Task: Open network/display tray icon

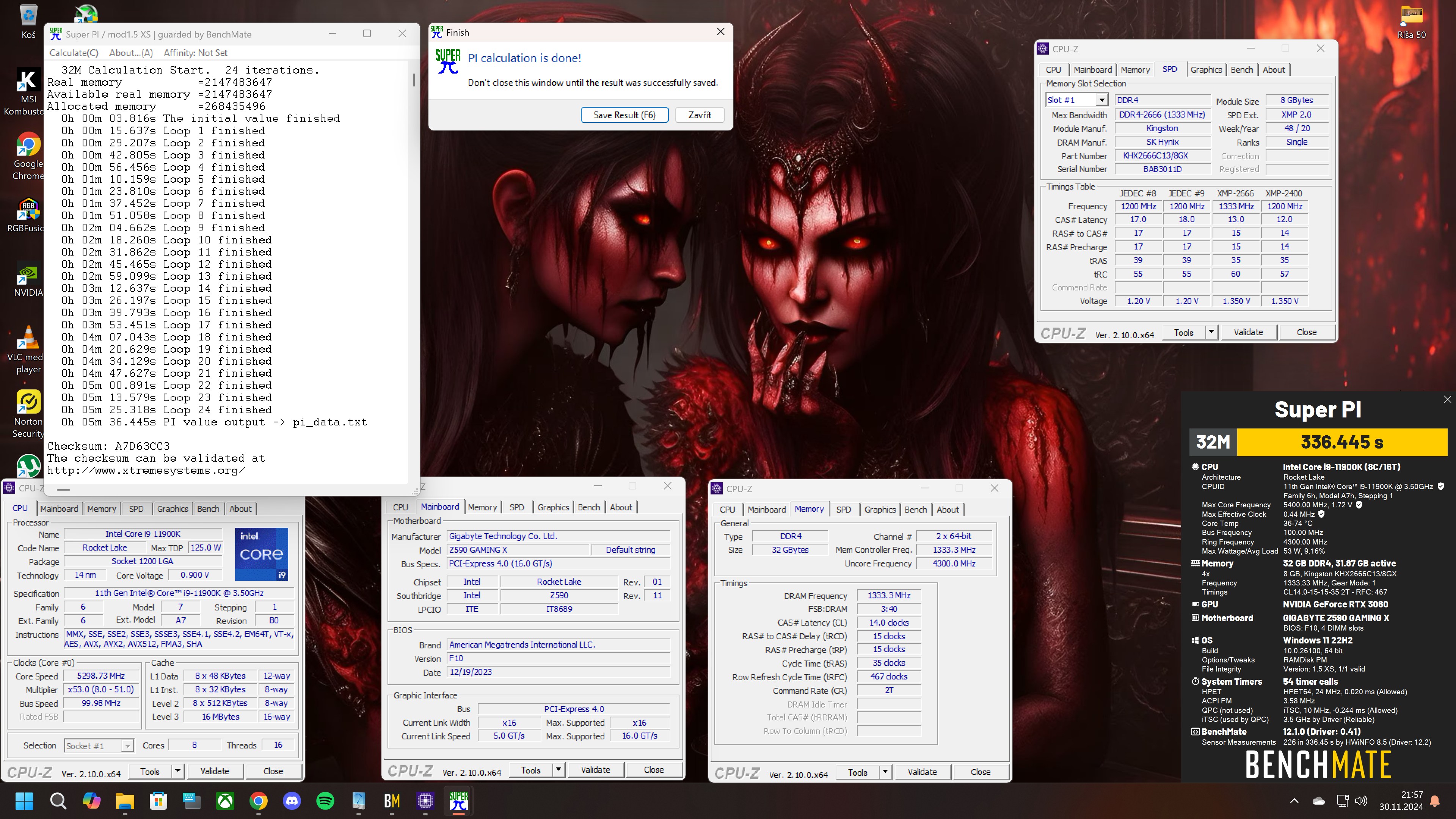Action: pyautogui.click(x=1342, y=800)
